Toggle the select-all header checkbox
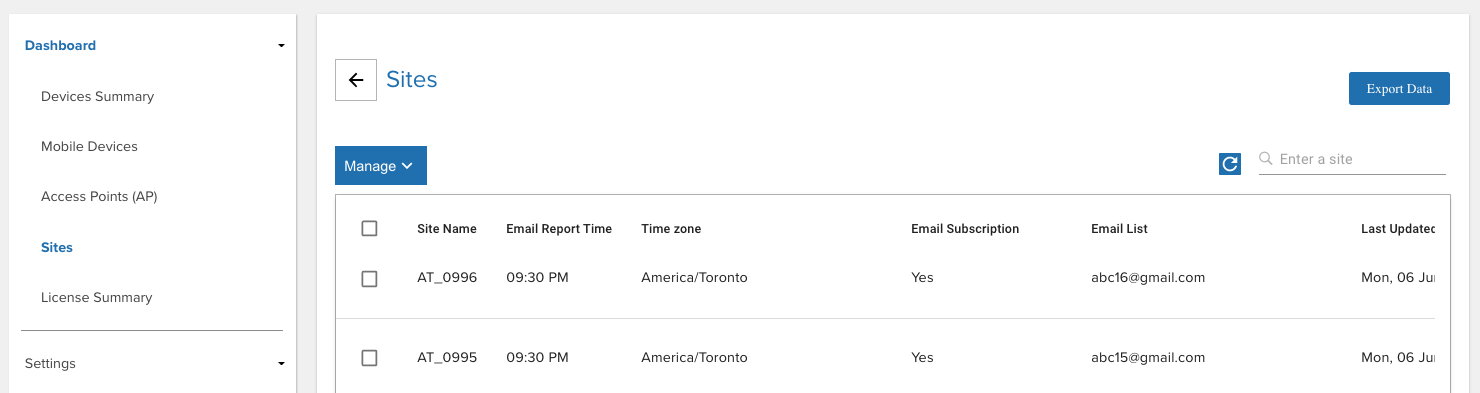This screenshot has width=1480, height=393. (x=369, y=229)
